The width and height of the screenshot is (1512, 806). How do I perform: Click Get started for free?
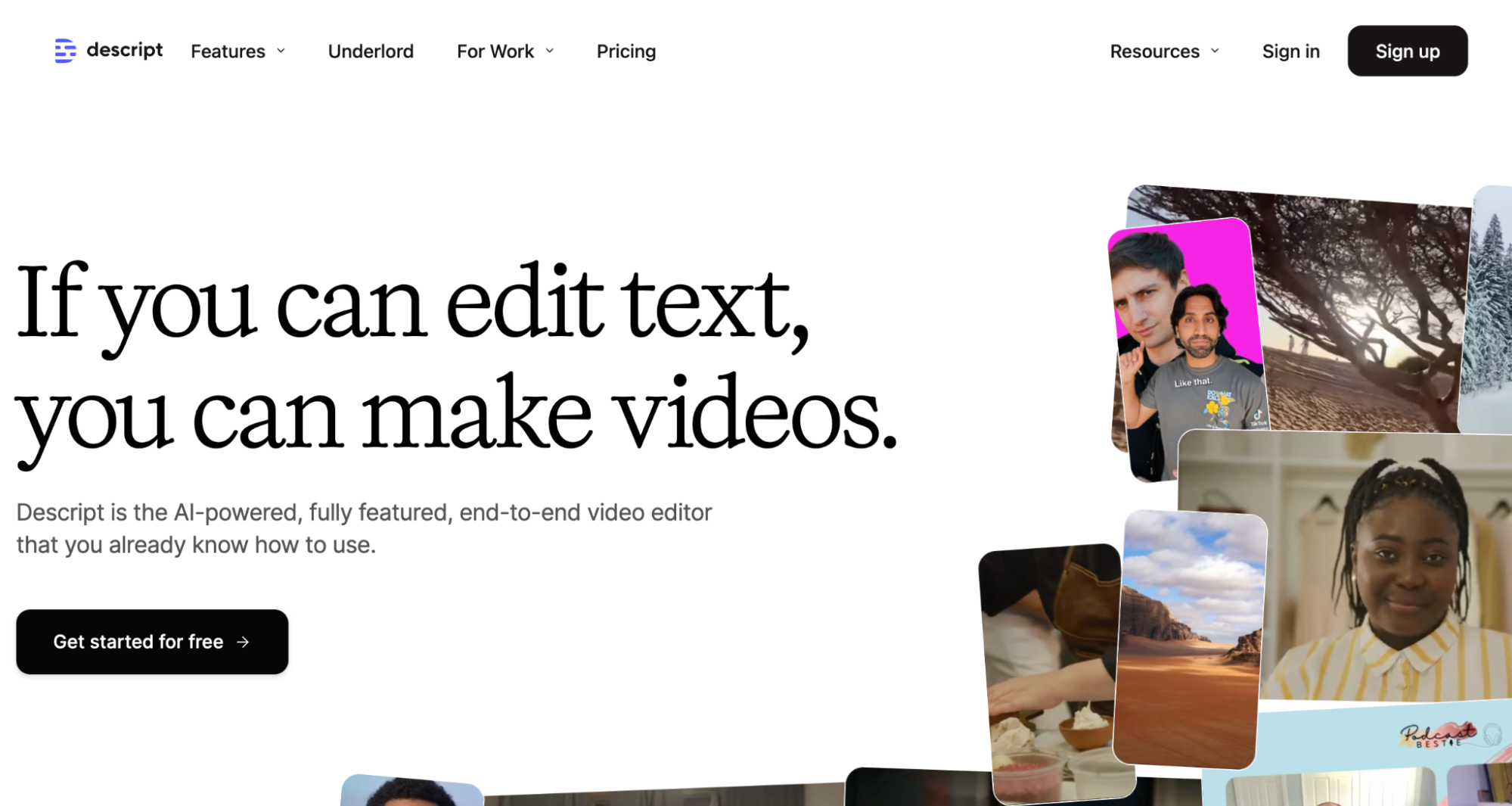pyautogui.click(x=152, y=642)
